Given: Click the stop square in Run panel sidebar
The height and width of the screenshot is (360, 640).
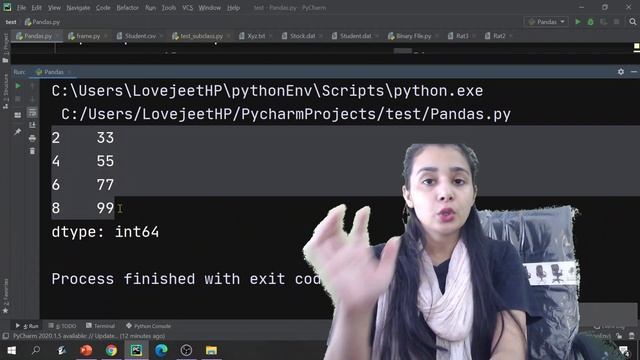Looking at the screenshot, I should coord(18,99).
